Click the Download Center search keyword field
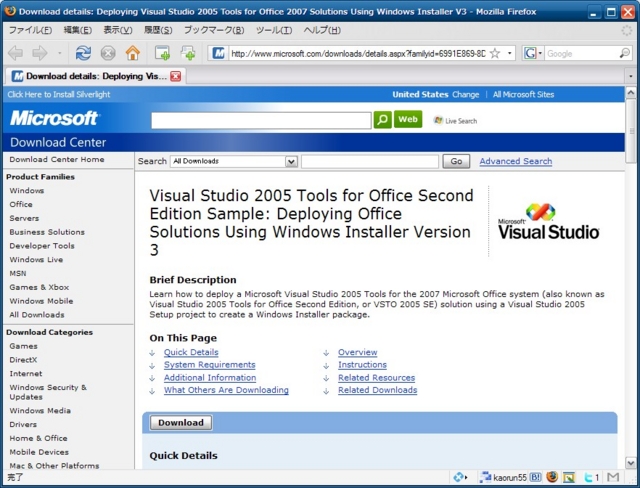Image resolution: width=640 pixels, height=488 pixels. tap(370, 161)
